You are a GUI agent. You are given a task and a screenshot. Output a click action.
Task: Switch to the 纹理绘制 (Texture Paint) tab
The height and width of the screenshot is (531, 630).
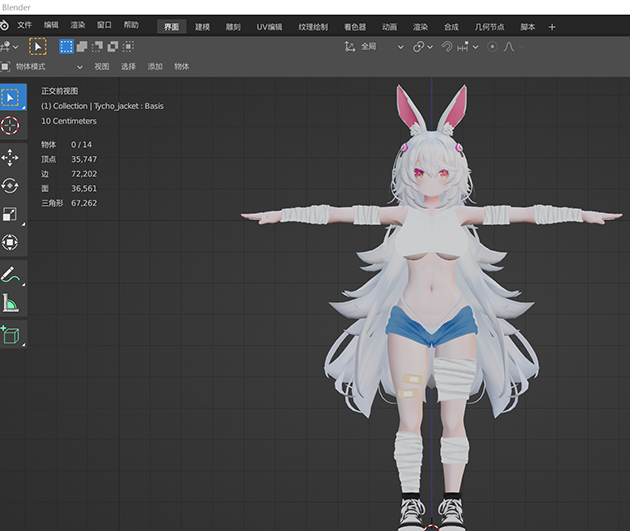313,27
